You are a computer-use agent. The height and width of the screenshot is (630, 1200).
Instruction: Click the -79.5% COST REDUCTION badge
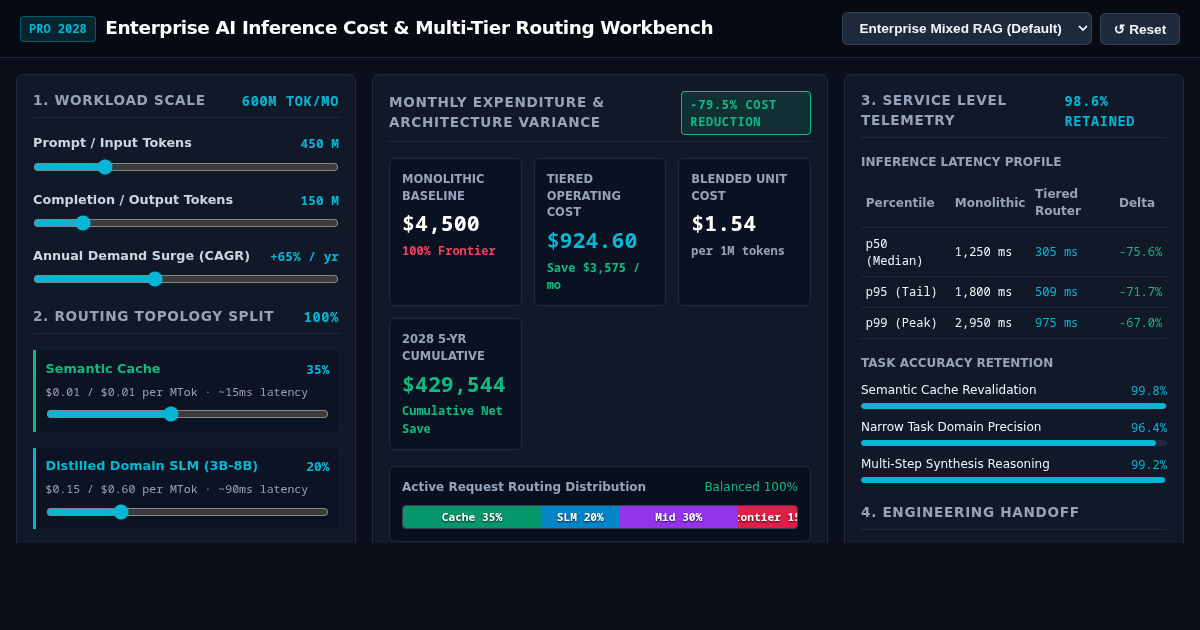(746, 113)
